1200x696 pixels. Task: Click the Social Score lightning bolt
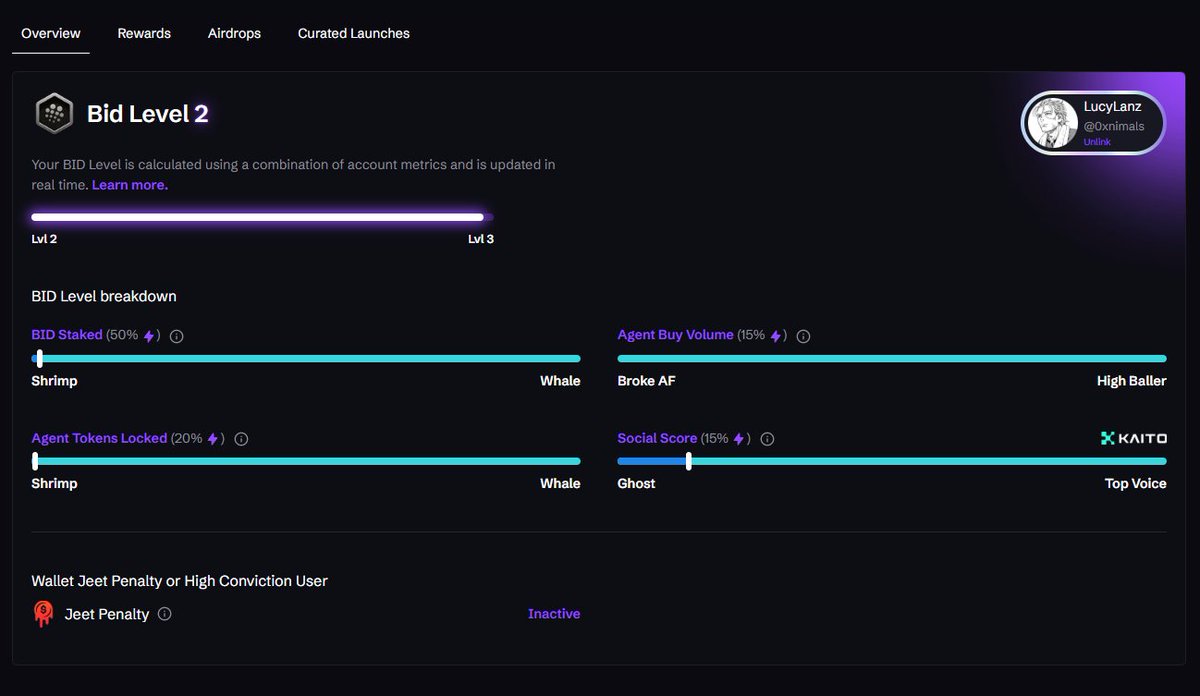point(739,439)
